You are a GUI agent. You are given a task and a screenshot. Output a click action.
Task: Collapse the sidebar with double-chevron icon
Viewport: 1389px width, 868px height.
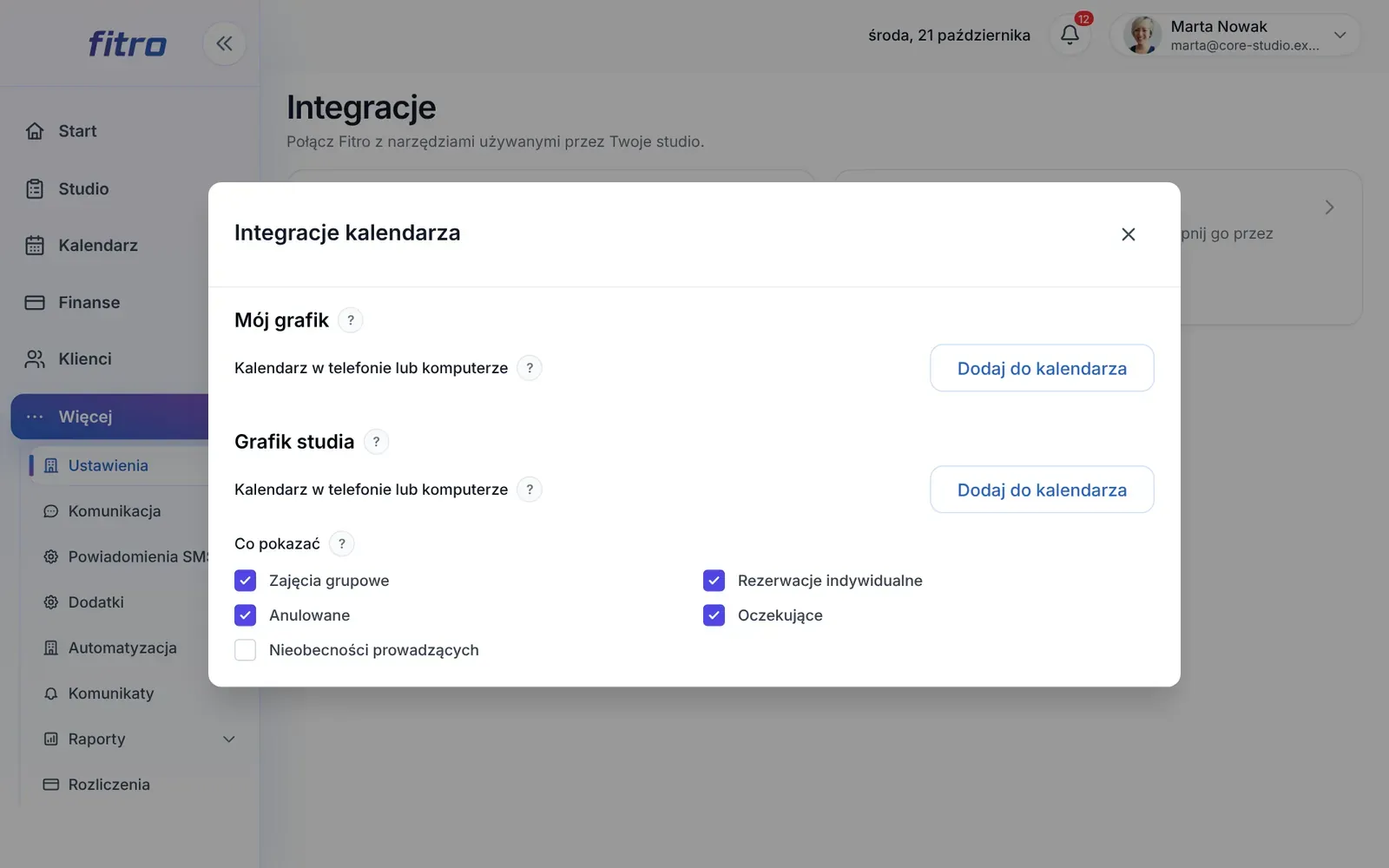(x=224, y=43)
